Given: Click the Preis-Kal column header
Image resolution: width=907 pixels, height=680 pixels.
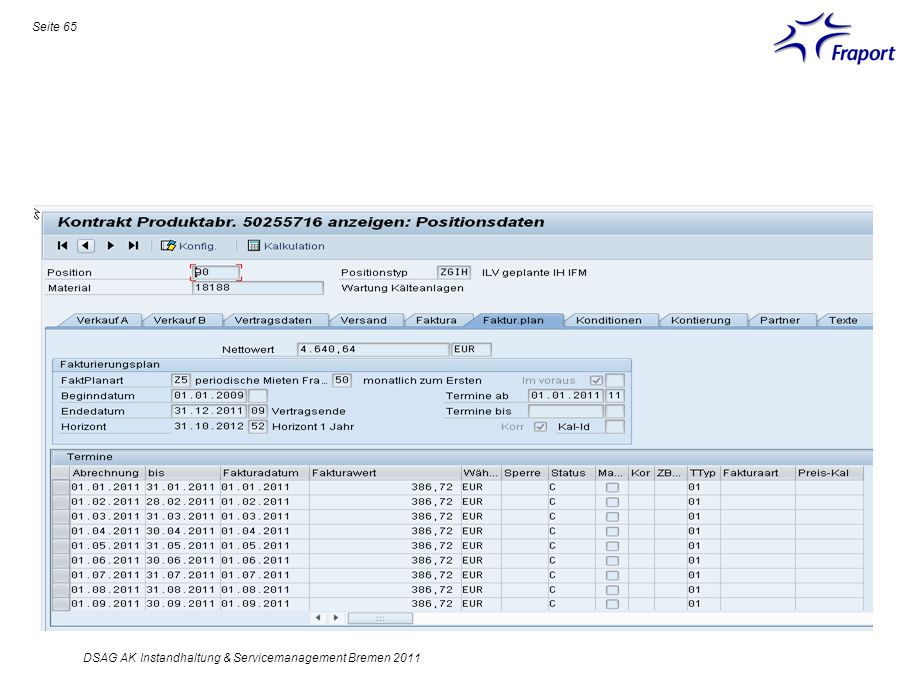Looking at the screenshot, I should (829, 473).
